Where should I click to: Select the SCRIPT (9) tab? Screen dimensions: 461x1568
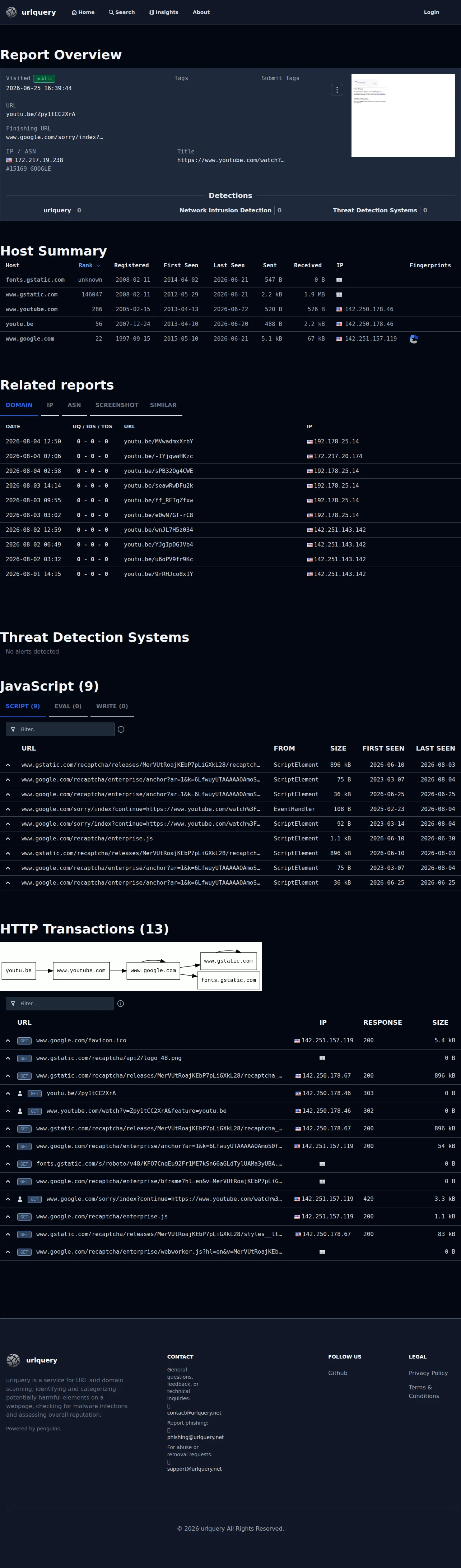click(x=23, y=706)
